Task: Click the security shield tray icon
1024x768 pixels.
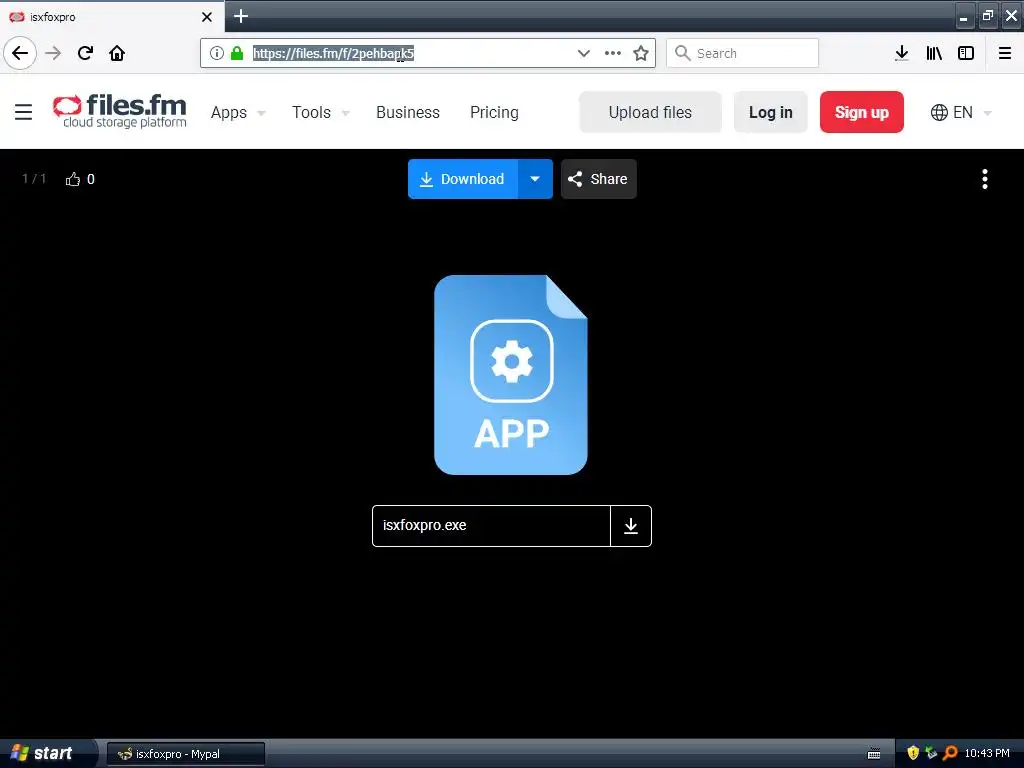Action: [x=913, y=753]
